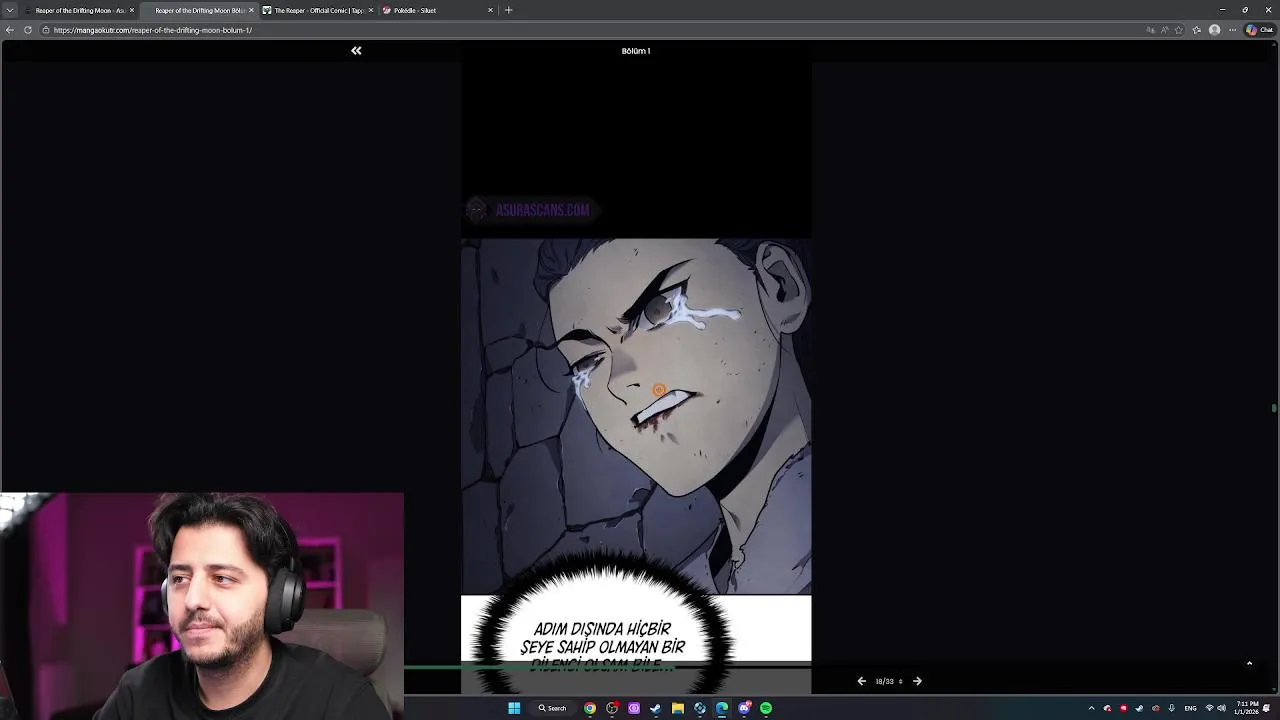
Task: Click the manga page image panel
Action: (636, 416)
